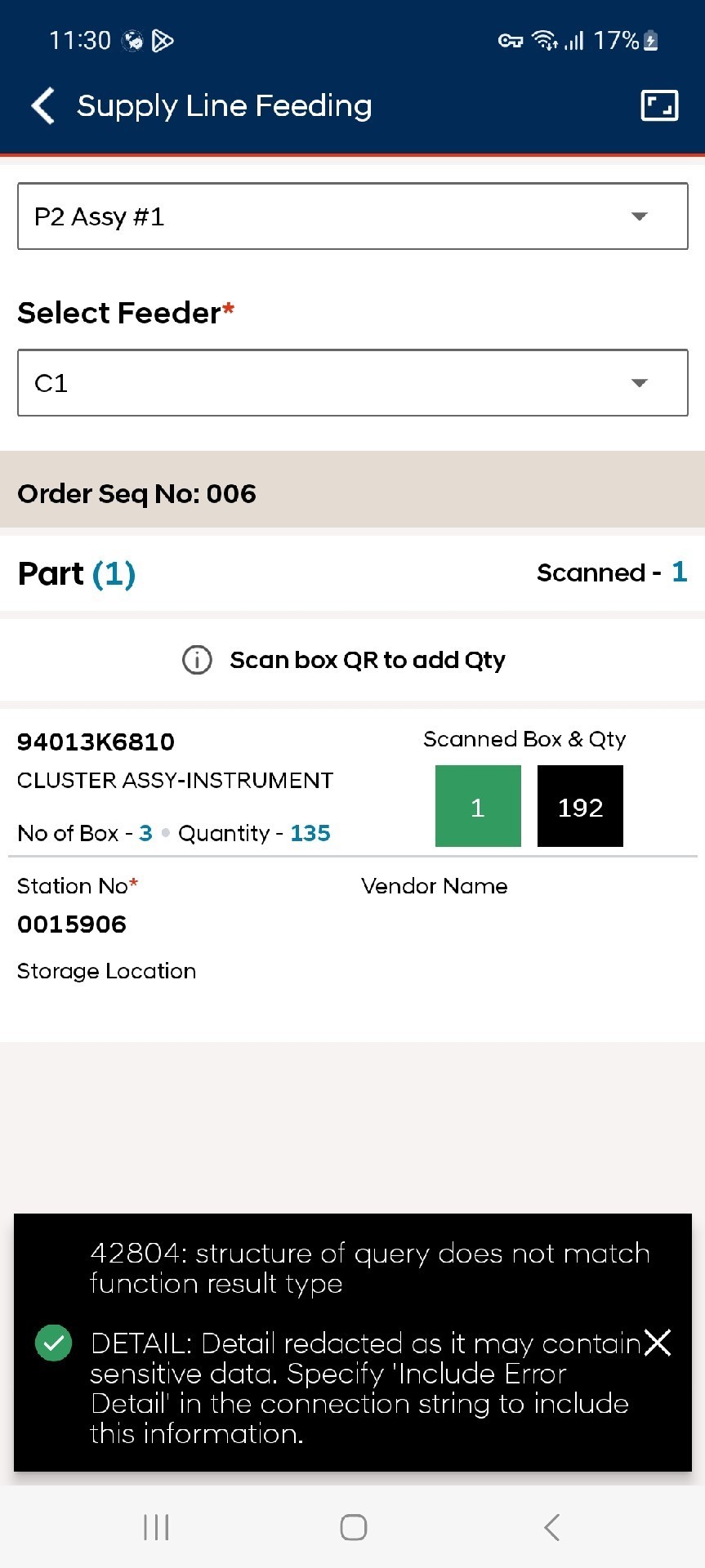The image size is (705, 1568).
Task: Tap the Station No value 0015906
Action: [x=72, y=924]
